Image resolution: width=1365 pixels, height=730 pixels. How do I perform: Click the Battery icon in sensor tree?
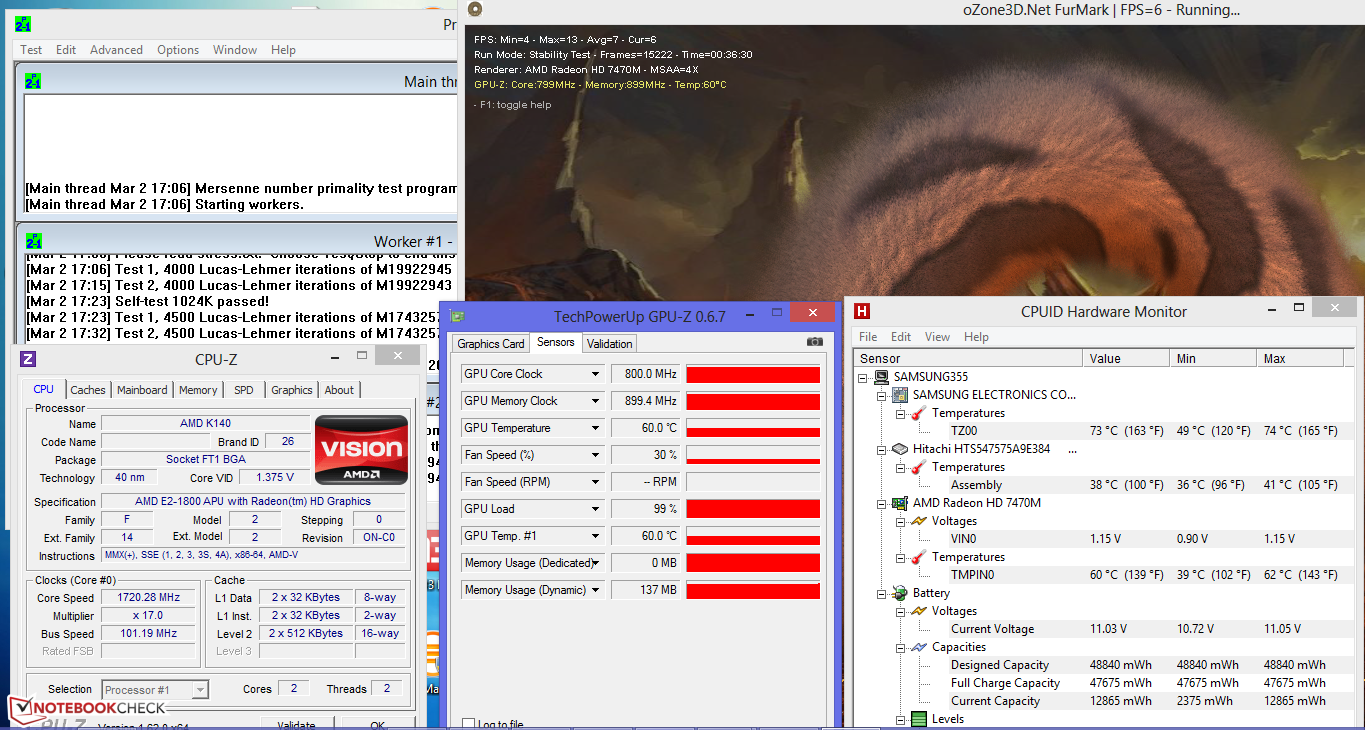coord(899,593)
